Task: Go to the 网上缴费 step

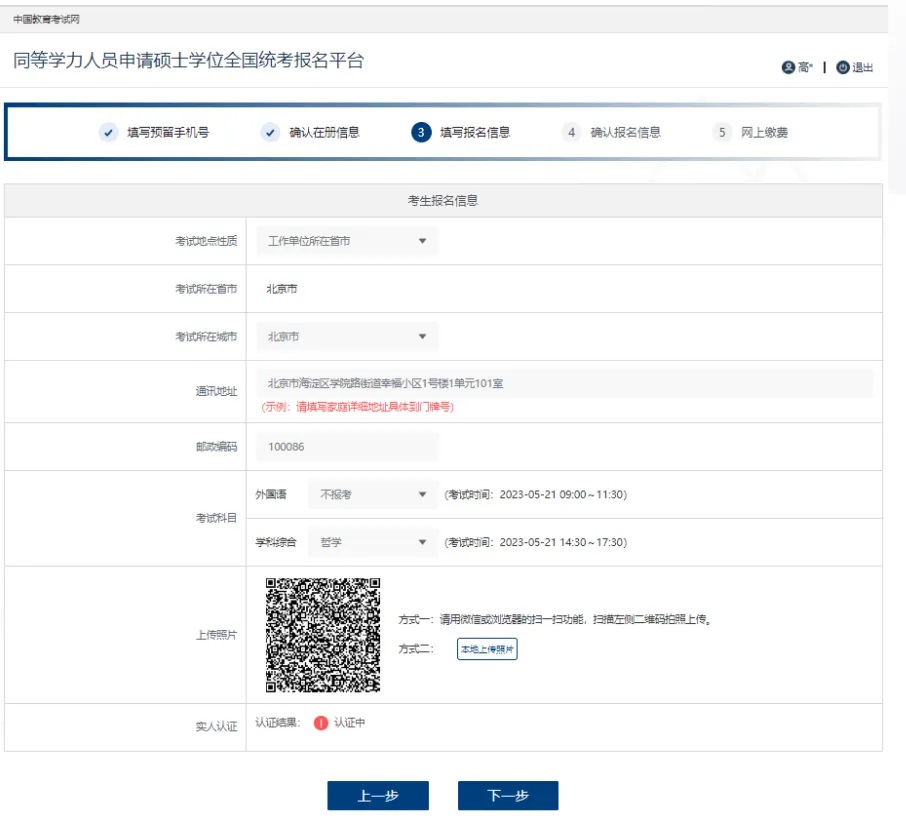Action: (764, 133)
